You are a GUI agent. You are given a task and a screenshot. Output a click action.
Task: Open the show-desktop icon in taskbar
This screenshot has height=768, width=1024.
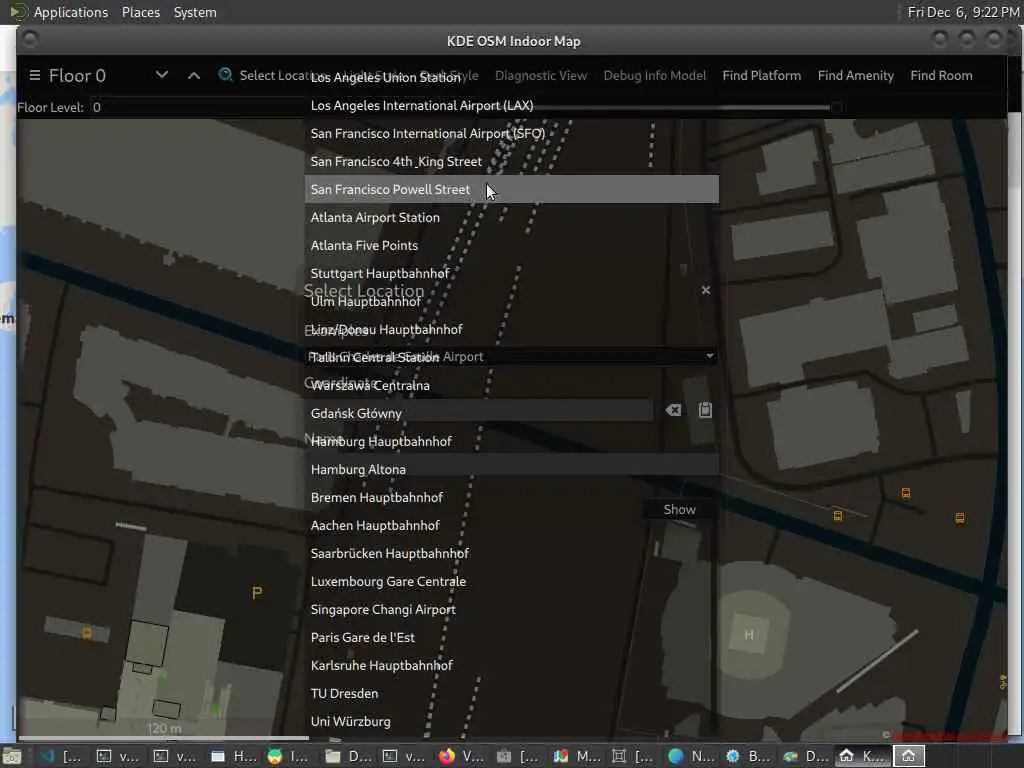click(11, 757)
